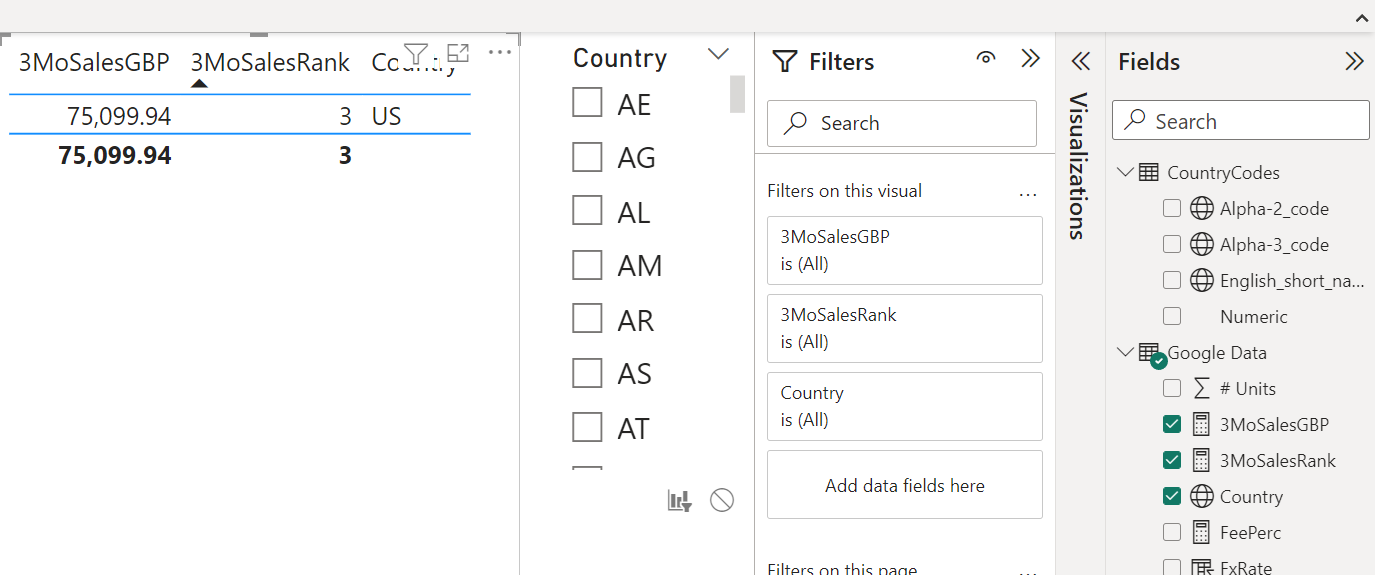1375x575 pixels.
Task: Collapse the Google Data table
Action: point(1126,352)
